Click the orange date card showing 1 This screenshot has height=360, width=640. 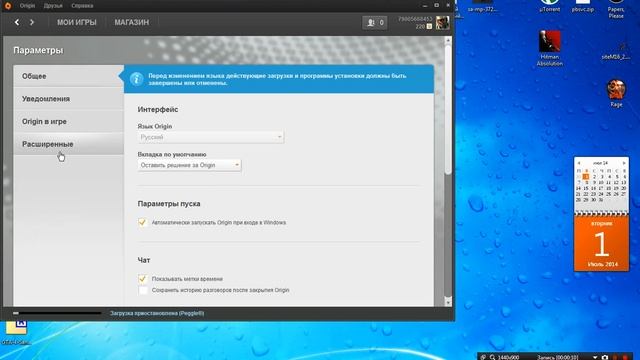pyautogui.click(x=601, y=244)
